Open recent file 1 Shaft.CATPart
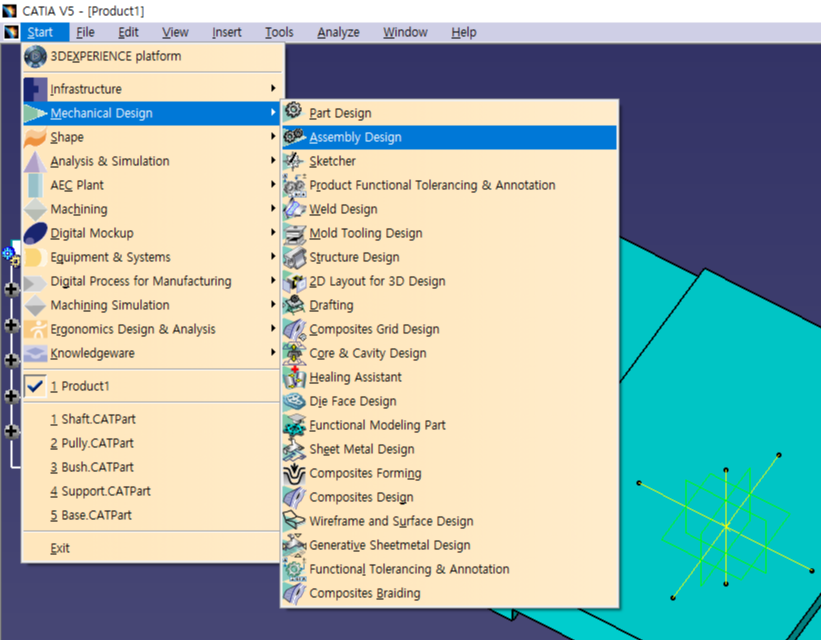 152,419
